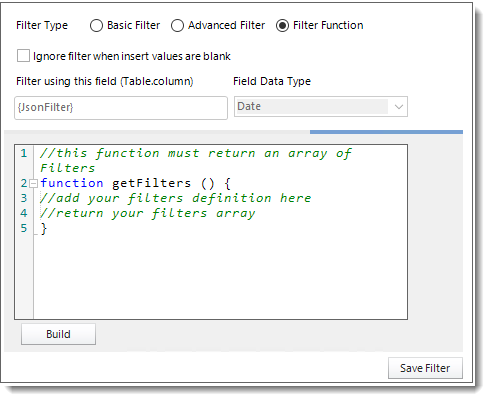Click the {JsonFilter} field input box
Screen dimensions: 490x401
tap(121, 108)
